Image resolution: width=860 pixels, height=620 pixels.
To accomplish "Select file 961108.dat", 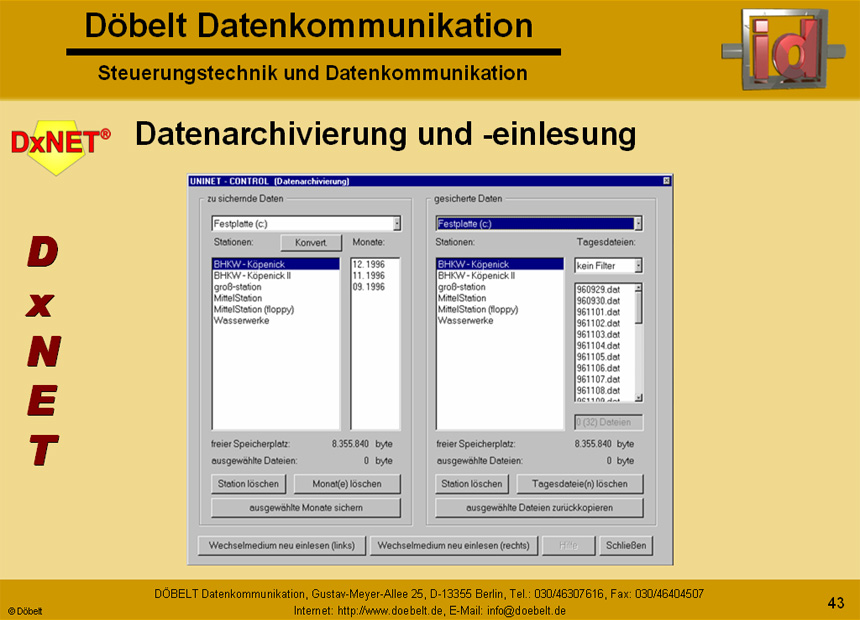I will (x=605, y=391).
